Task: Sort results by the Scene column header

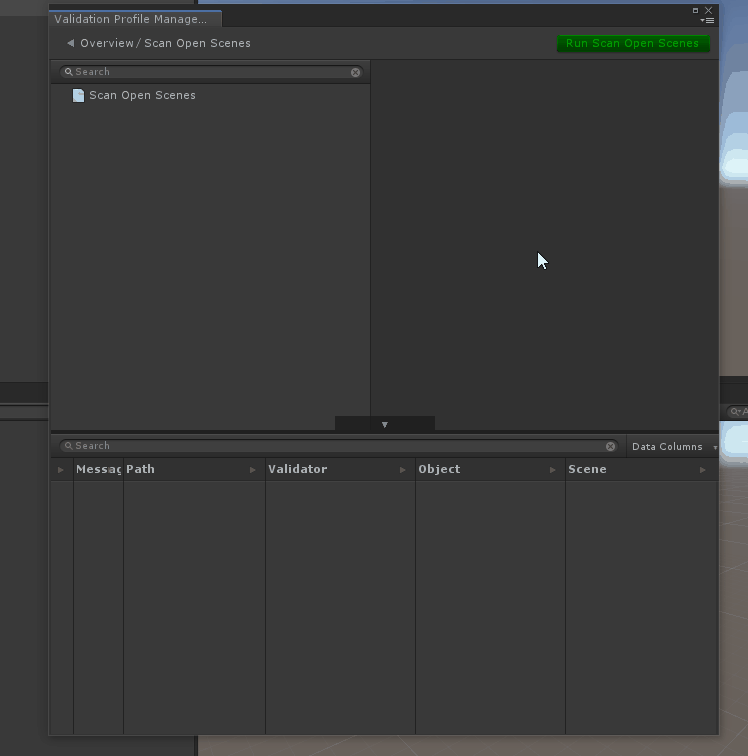Action: 588,469
